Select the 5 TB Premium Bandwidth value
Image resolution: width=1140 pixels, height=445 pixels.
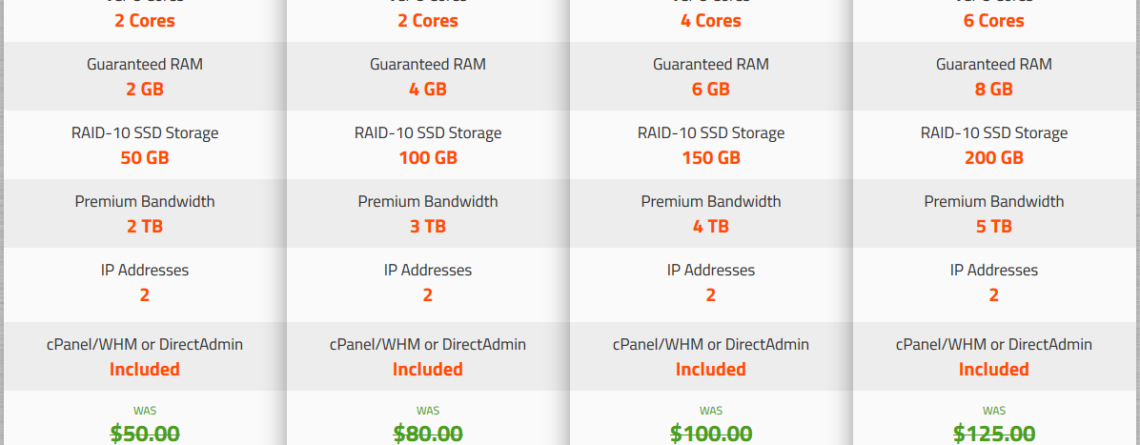[x=993, y=226]
